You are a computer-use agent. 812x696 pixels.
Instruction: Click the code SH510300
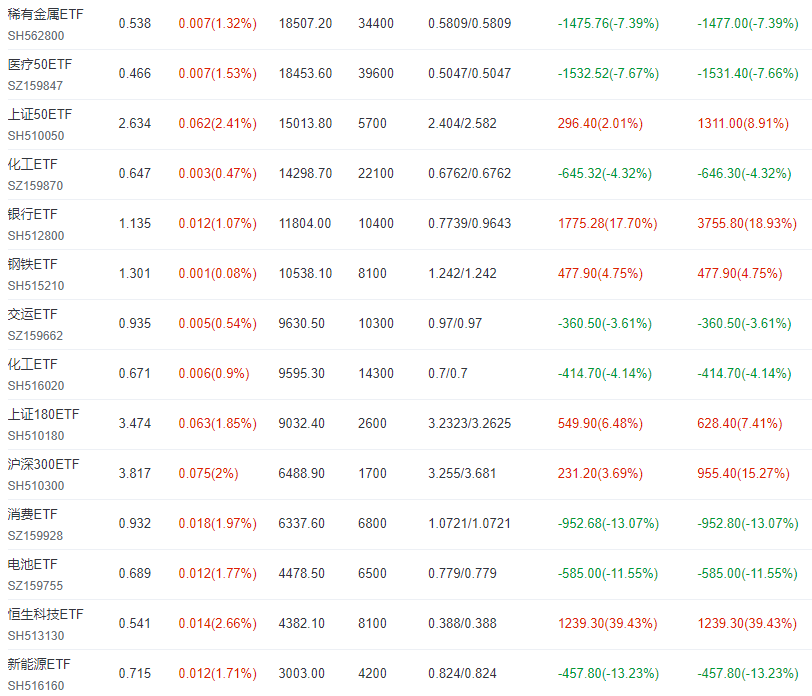(x=36, y=486)
